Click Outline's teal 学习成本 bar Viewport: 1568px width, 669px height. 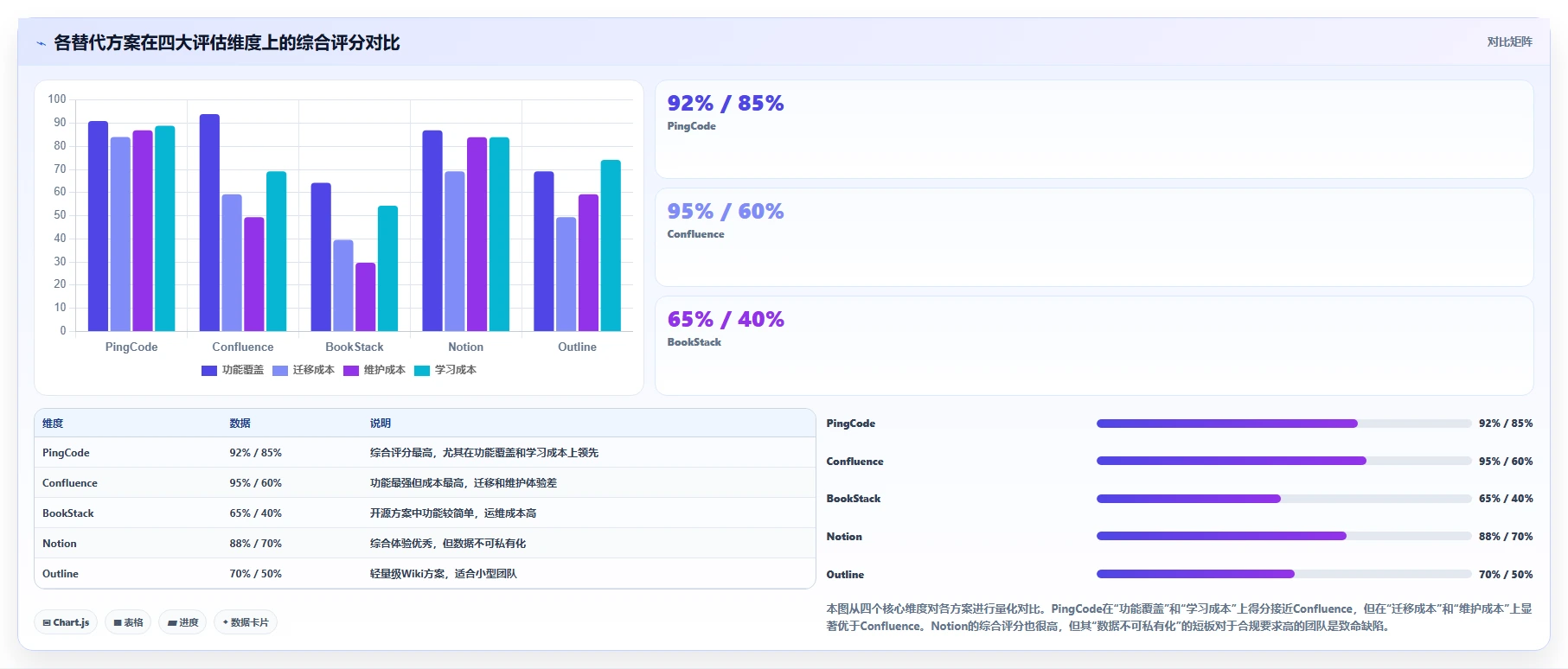tap(611, 245)
